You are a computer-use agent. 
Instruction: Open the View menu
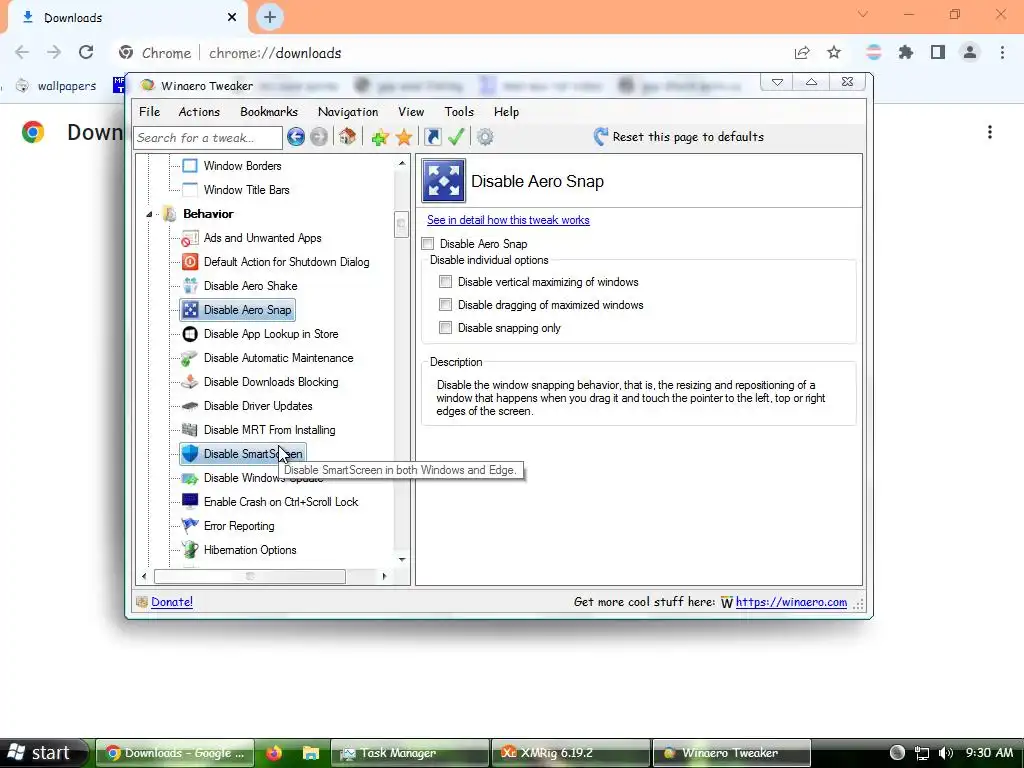point(411,112)
